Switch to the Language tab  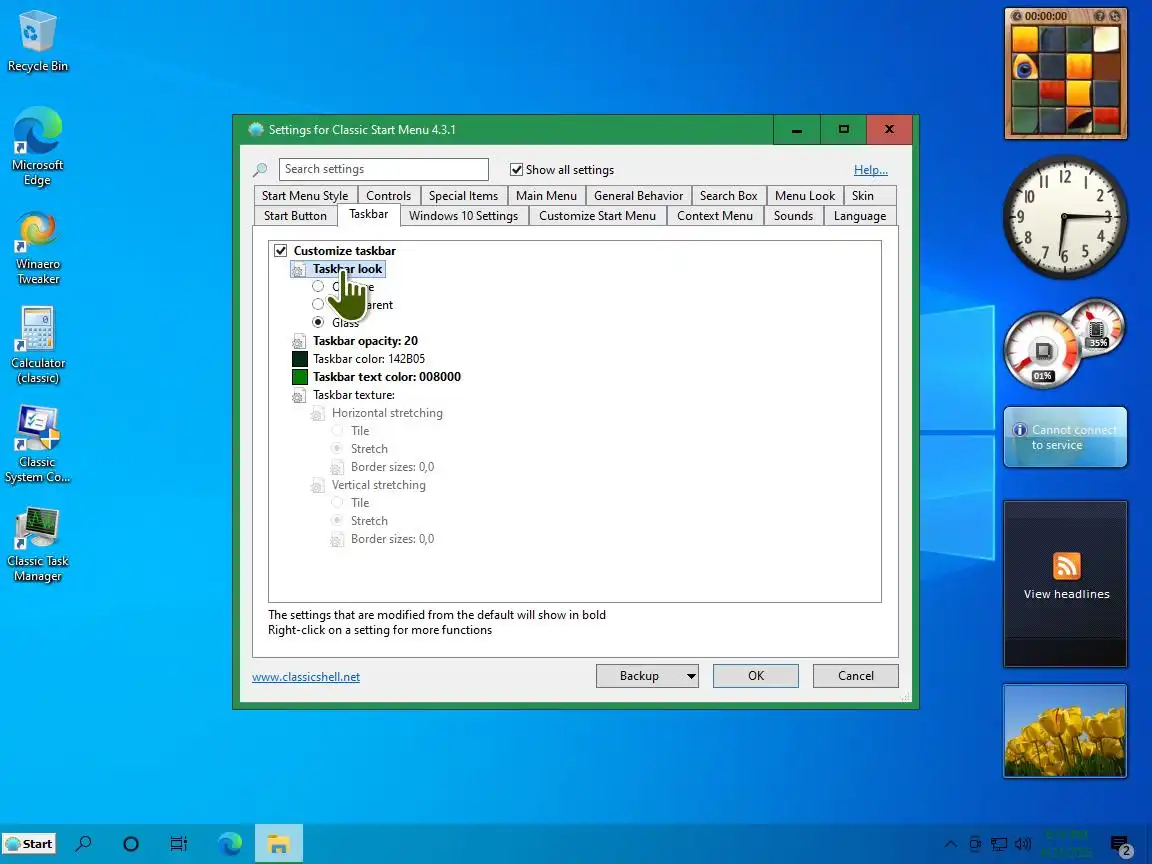[x=860, y=215]
